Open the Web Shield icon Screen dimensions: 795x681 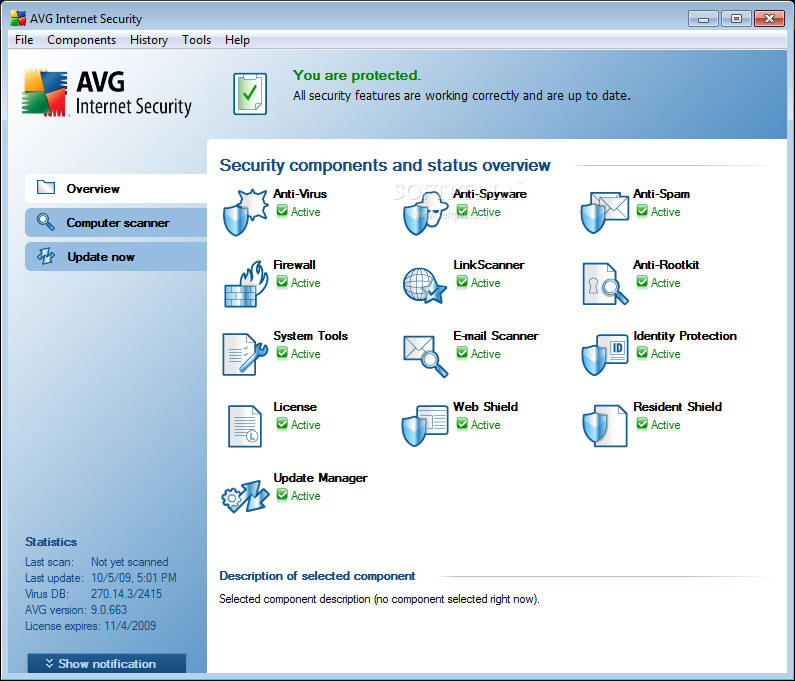[425, 425]
